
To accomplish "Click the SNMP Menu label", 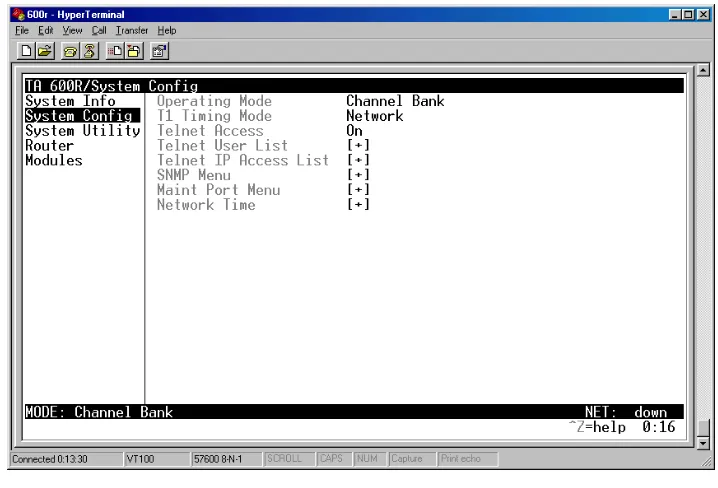I will [194, 175].
